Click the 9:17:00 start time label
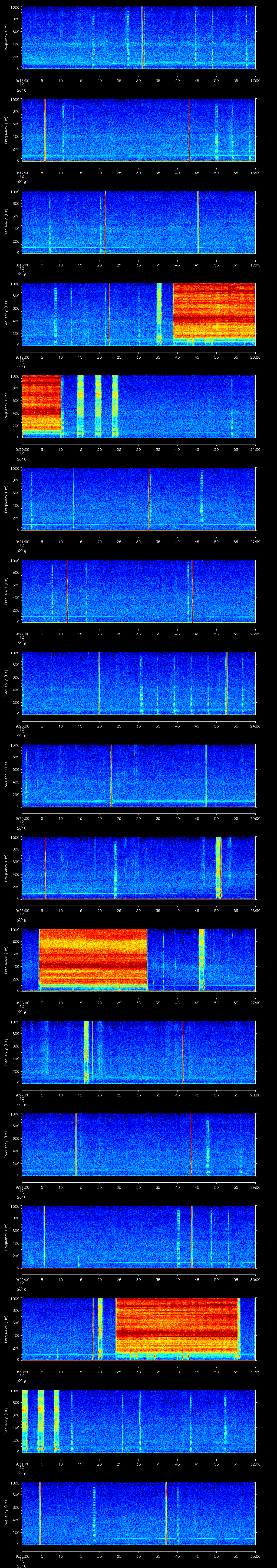 22,173
